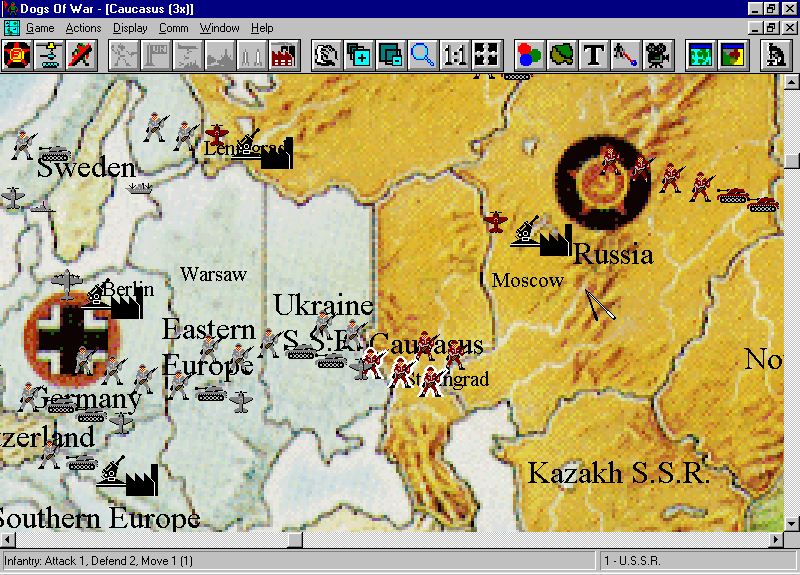This screenshot has width=800, height=575.
Task: Click the grayed-out twin rockets toolbar button
Action: click(x=252, y=55)
